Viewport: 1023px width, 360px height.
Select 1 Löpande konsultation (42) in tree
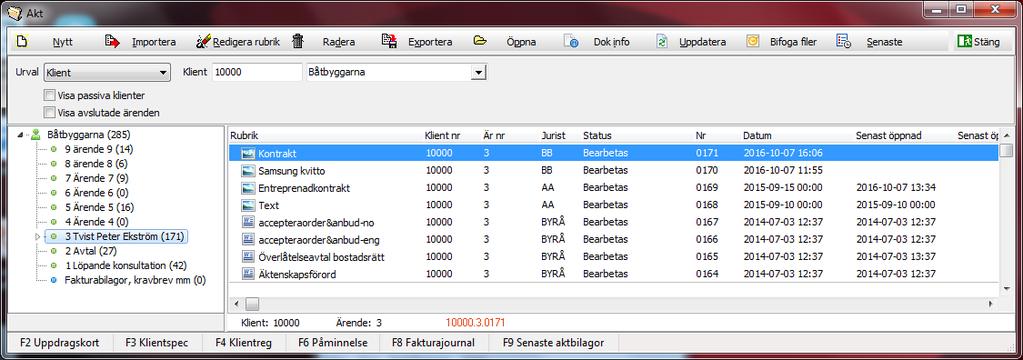(125, 265)
